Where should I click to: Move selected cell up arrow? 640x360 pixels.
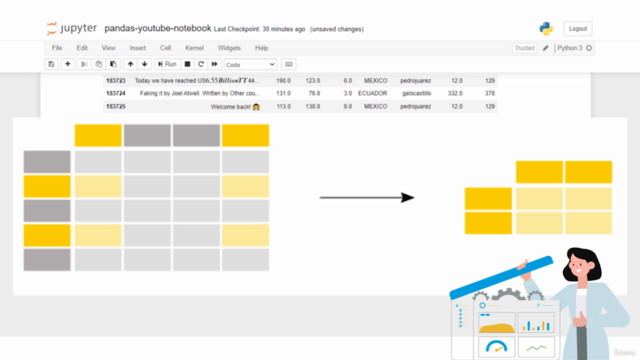130,64
